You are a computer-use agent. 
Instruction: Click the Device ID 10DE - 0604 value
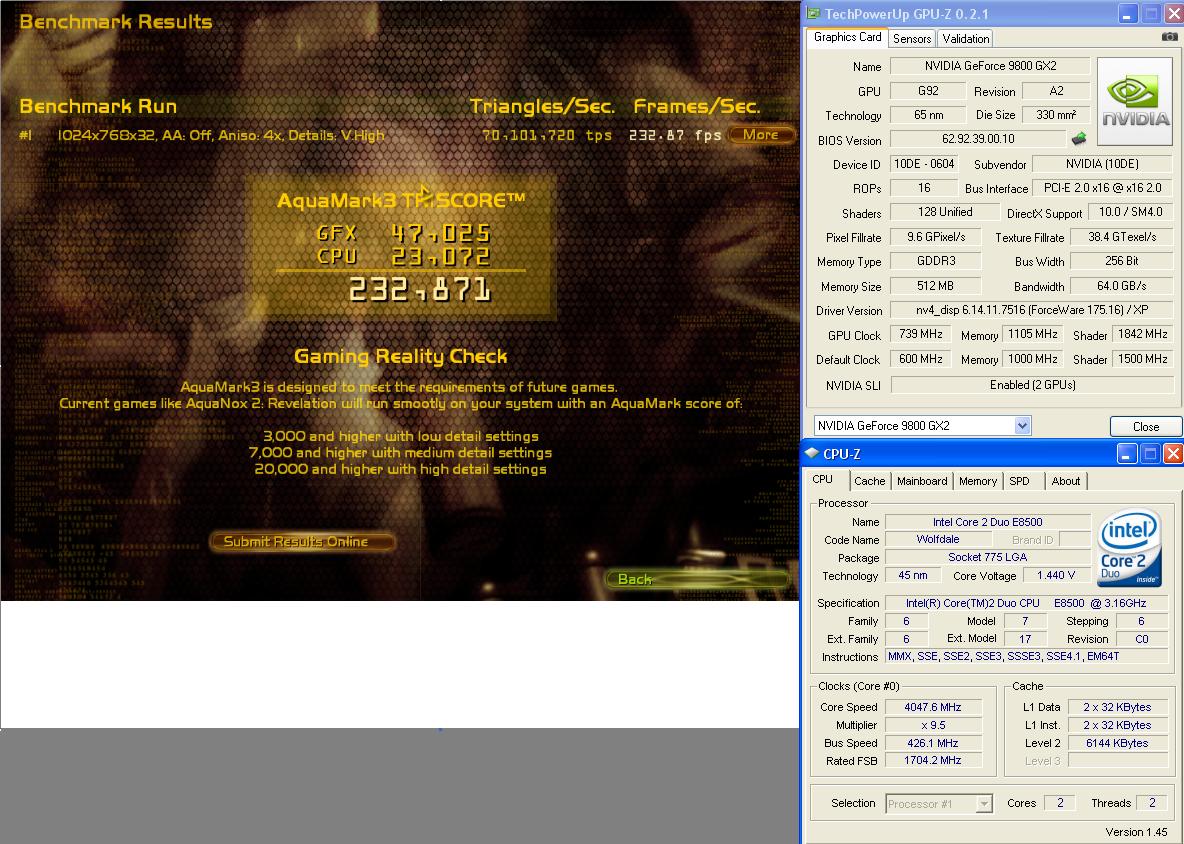coord(924,164)
